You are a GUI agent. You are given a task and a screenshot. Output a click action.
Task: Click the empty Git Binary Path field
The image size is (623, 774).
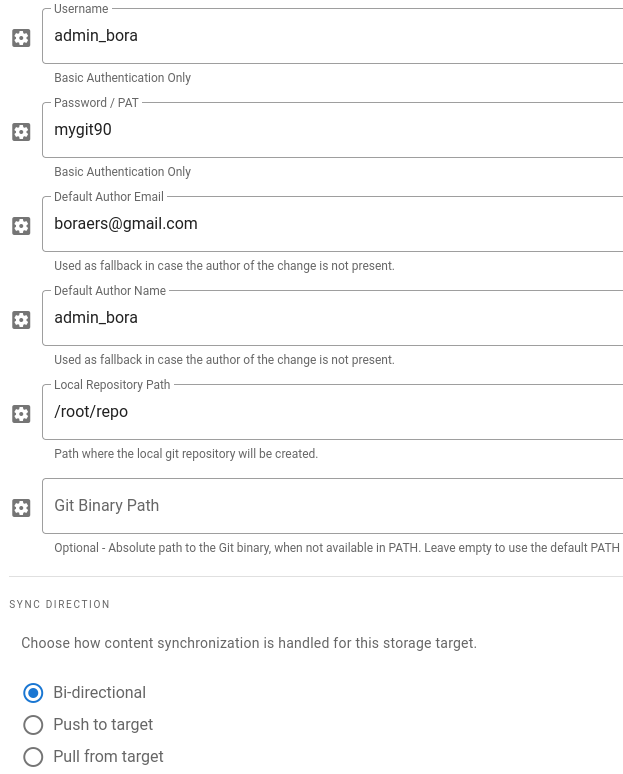click(x=330, y=506)
